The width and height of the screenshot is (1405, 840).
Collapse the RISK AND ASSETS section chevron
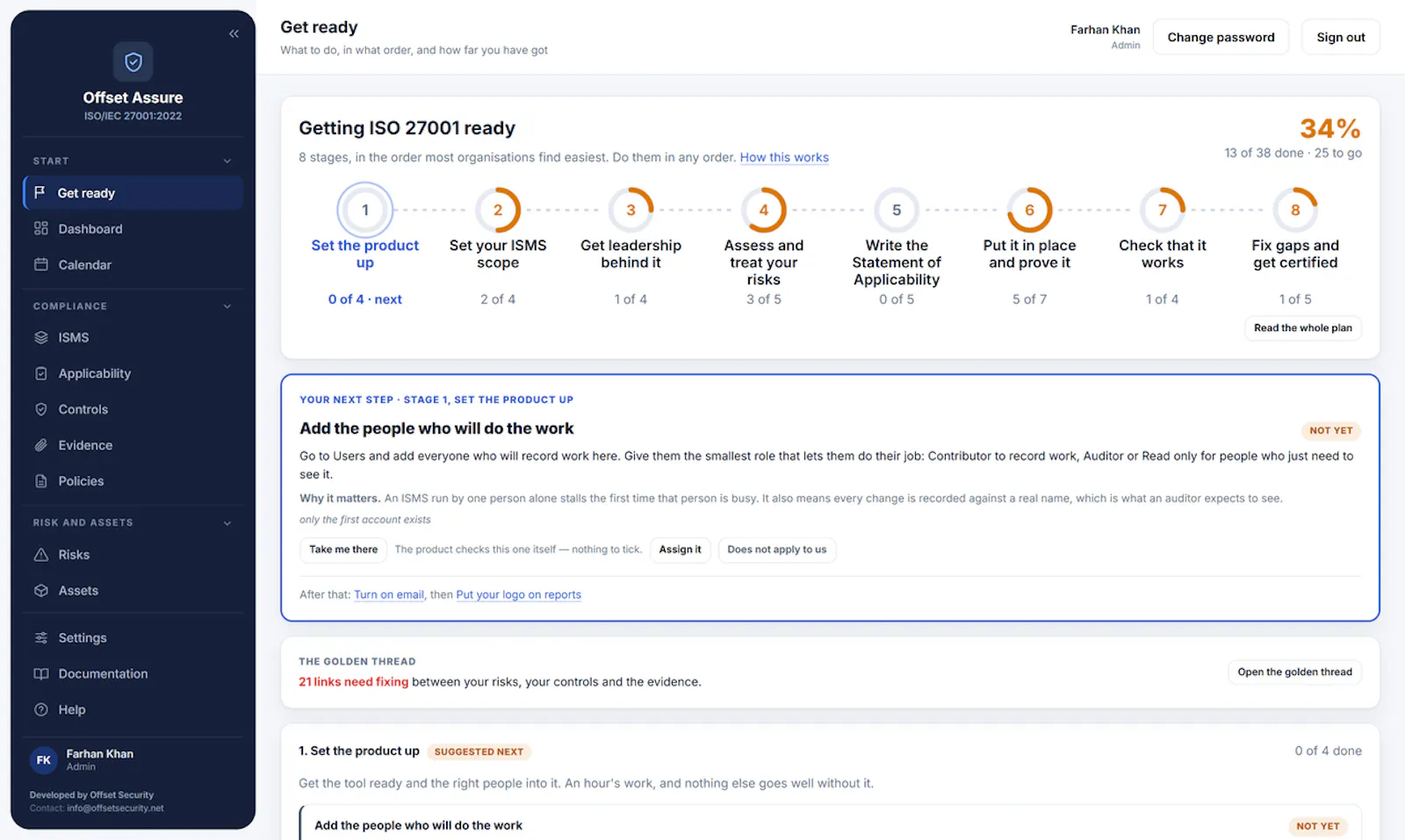pos(227,523)
